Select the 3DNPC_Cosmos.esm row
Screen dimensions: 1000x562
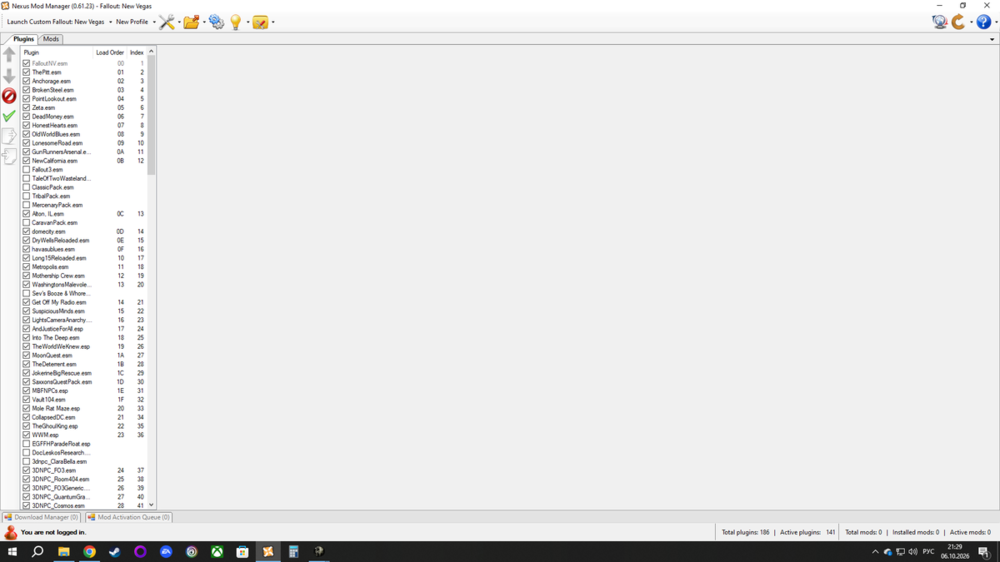pyautogui.click(x=84, y=506)
